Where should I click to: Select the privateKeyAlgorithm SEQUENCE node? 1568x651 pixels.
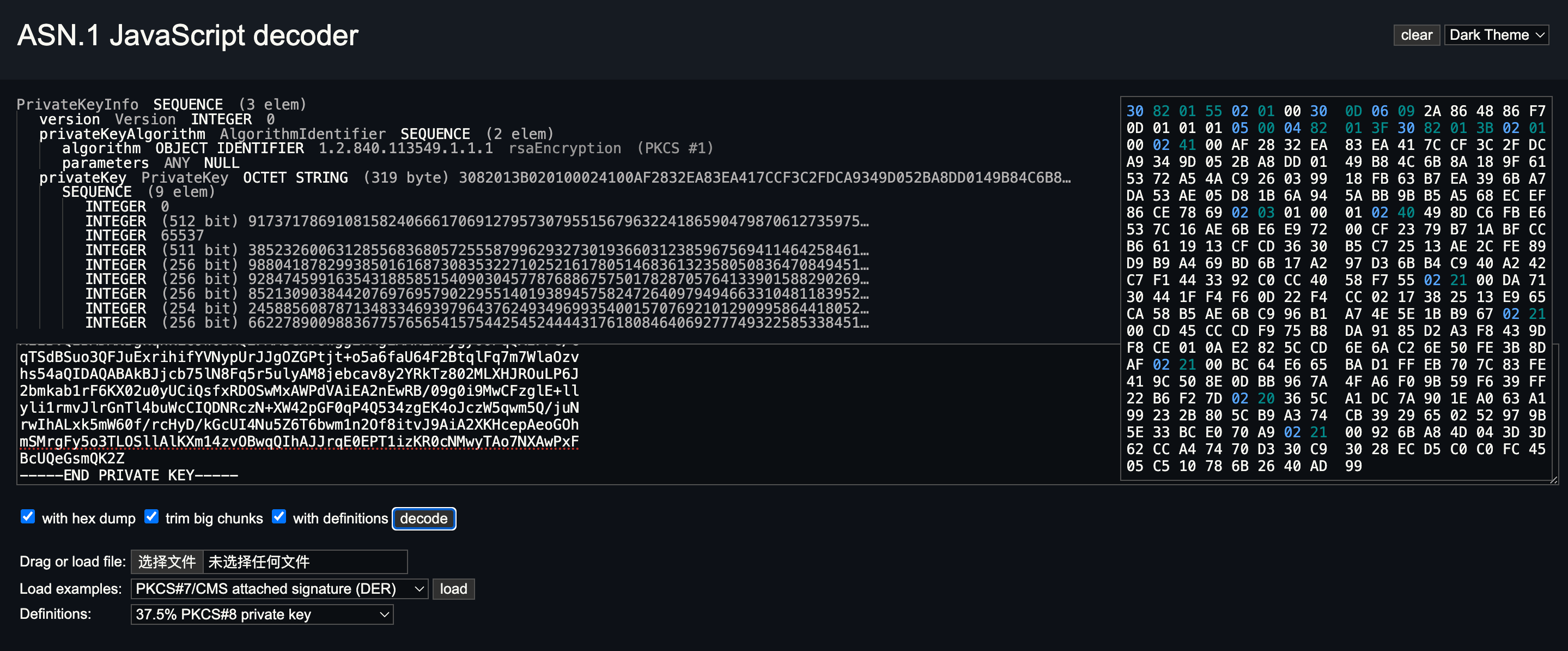pos(296,134)
